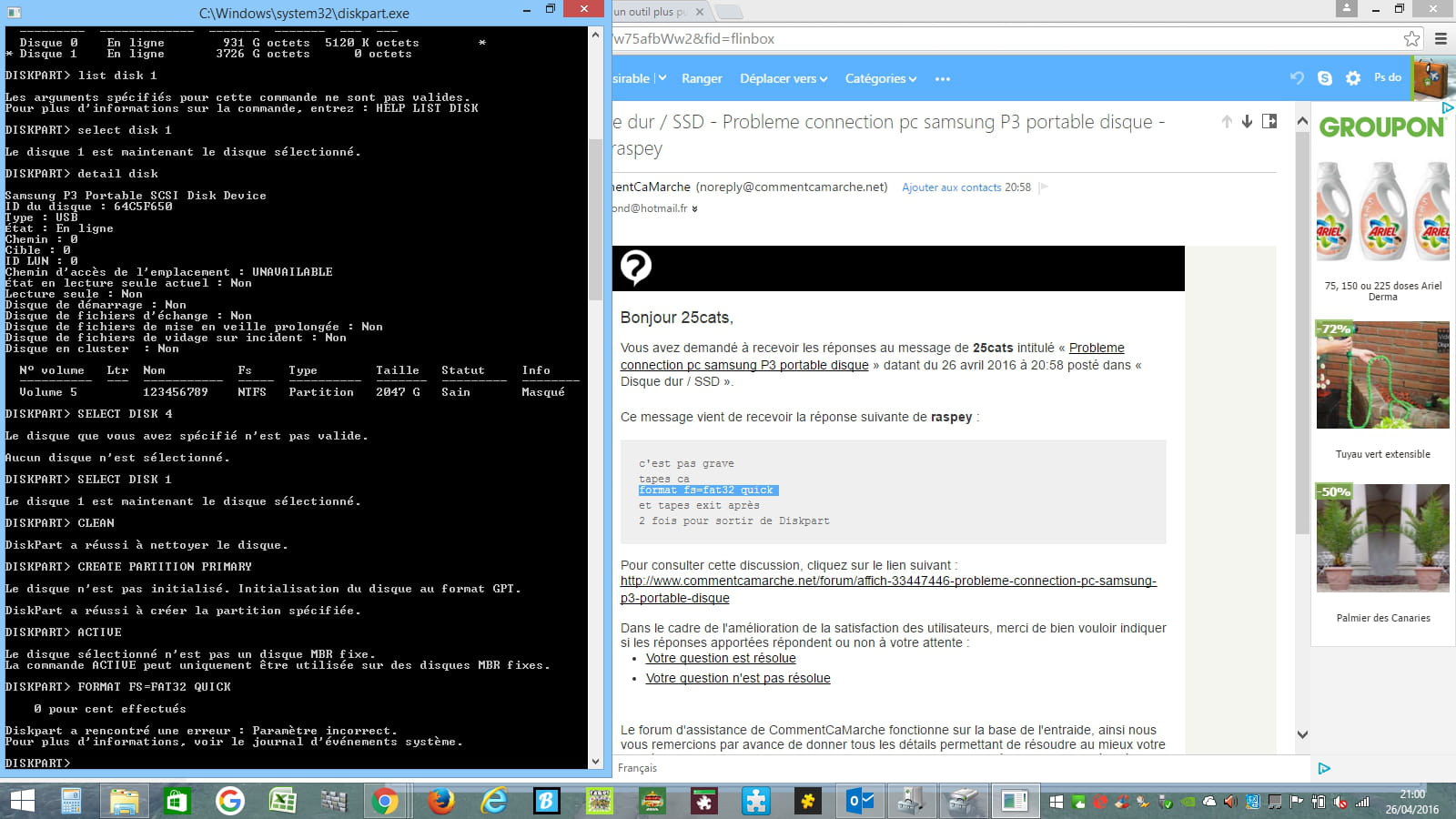Go to next message with down arrow
1456x819 pixels.
(x=1247, y=121)
